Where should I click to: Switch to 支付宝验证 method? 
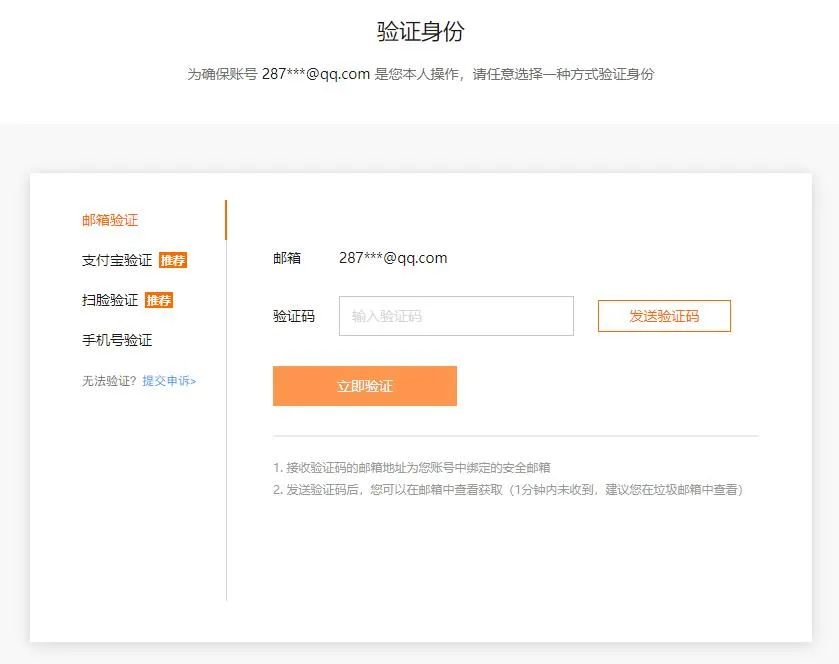117,260
